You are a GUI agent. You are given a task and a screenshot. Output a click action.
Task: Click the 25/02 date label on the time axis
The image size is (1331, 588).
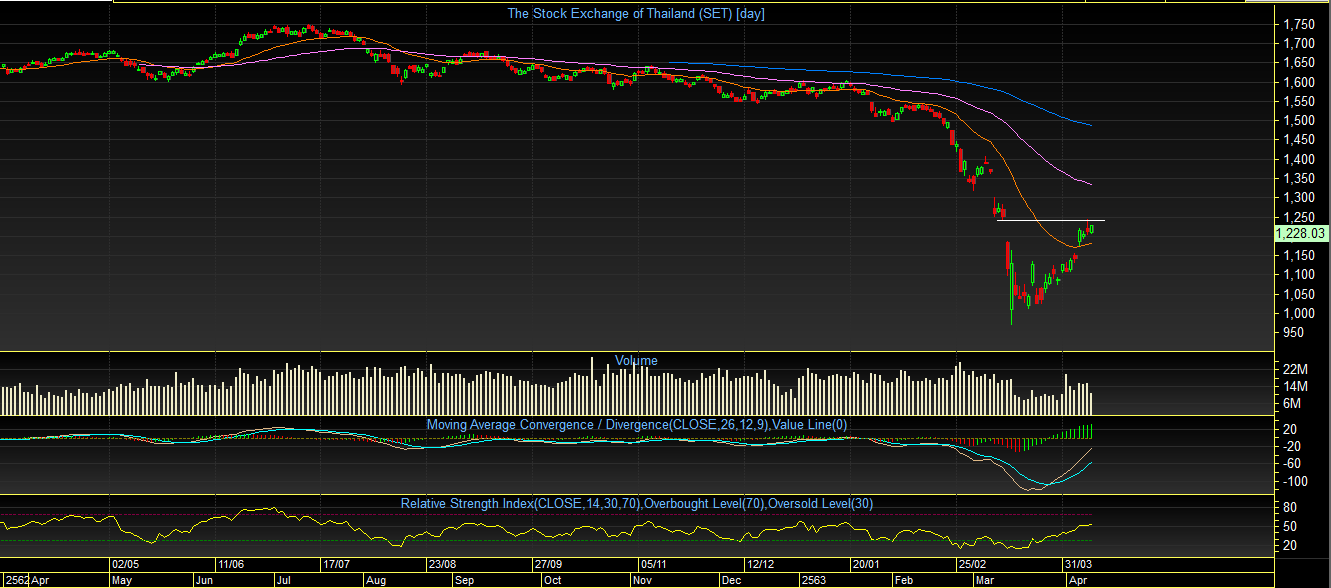[x=971, y=564]
